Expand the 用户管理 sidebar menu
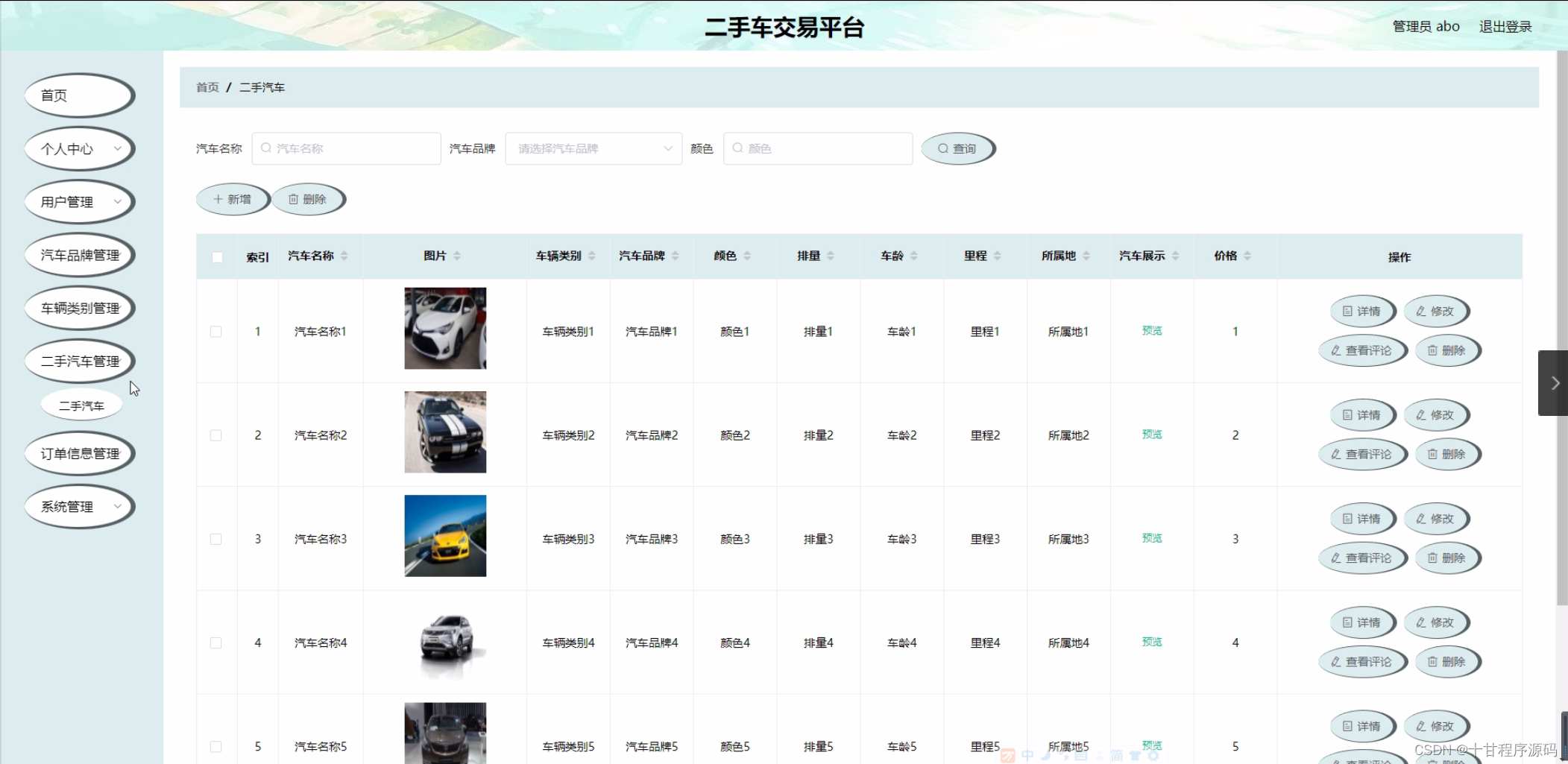 coord(79,202)
